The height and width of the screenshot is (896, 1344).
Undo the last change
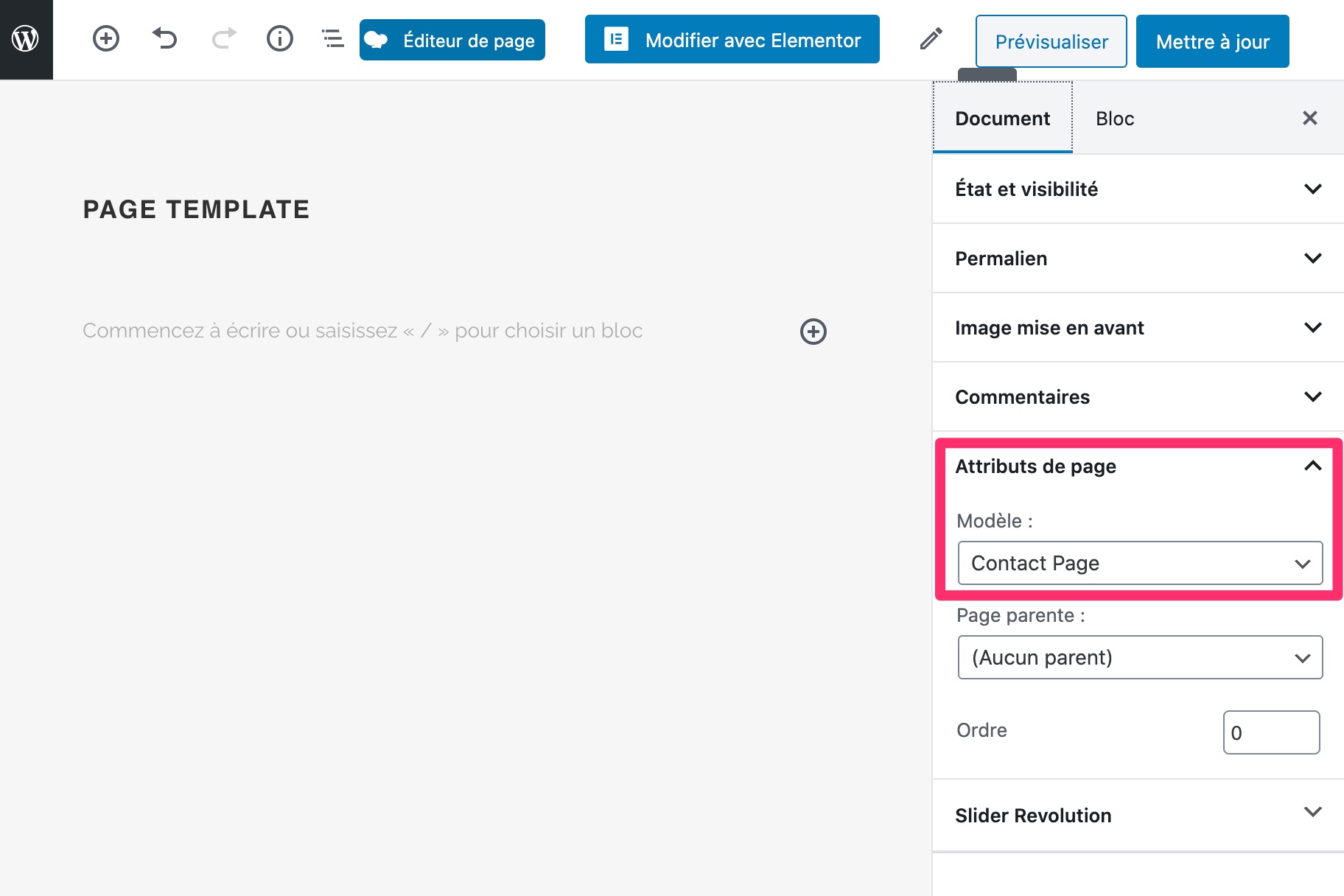tap(165, 38)
